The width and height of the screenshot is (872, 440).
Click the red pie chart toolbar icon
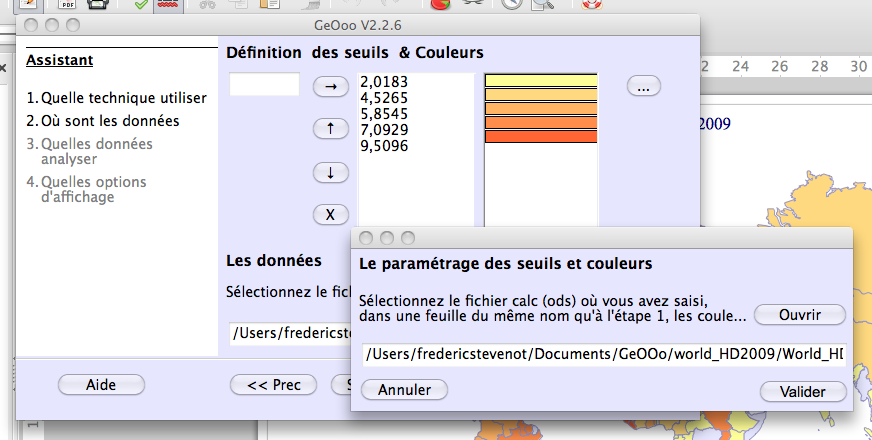click(x=440, y=4)
